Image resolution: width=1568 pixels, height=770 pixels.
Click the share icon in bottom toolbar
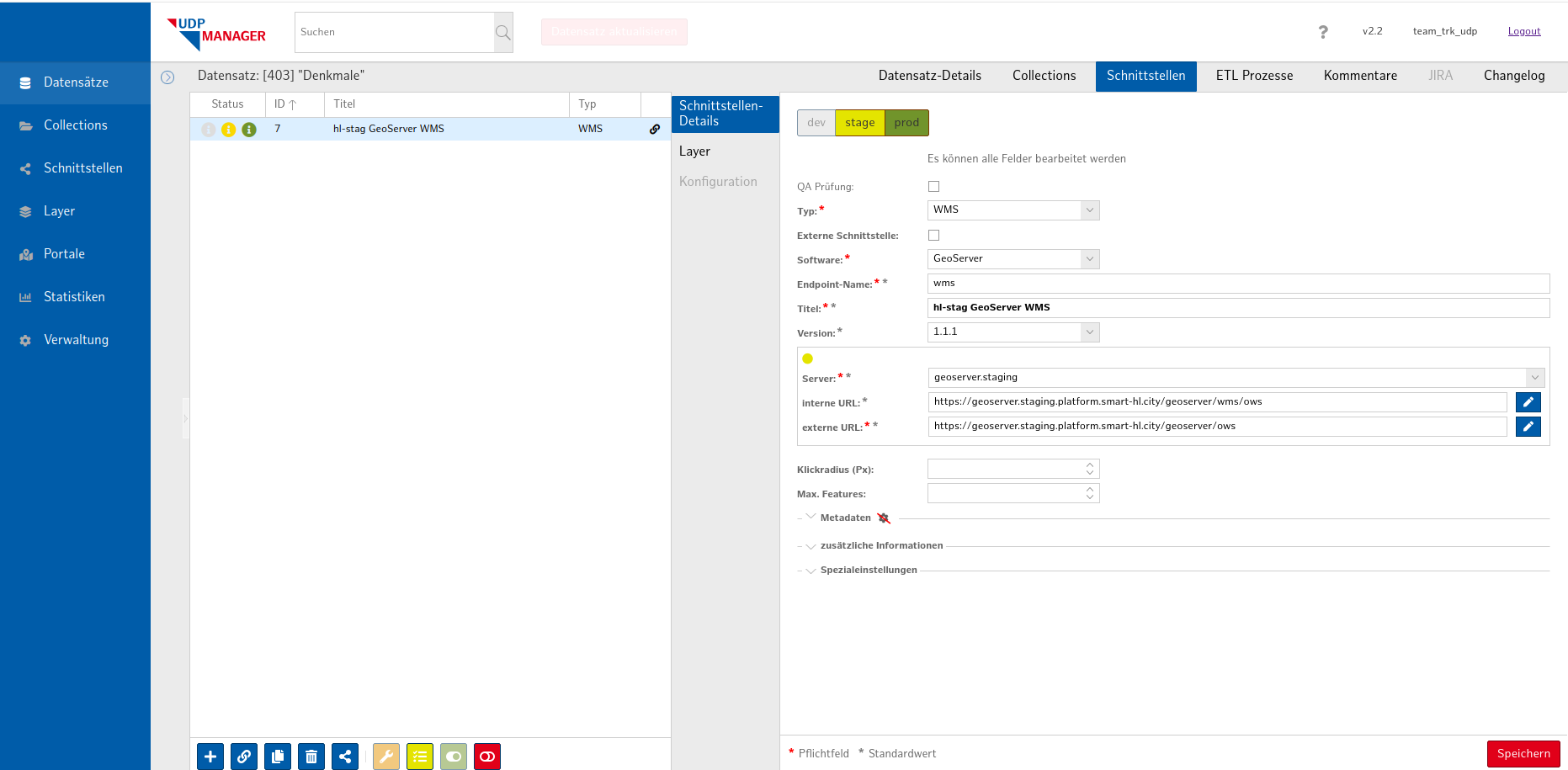pos(345,757)
